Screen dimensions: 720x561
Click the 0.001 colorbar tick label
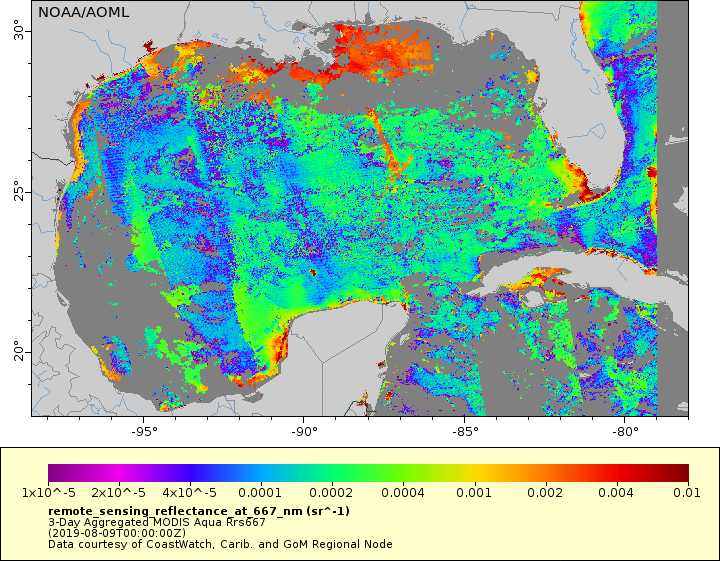point(473,493)
